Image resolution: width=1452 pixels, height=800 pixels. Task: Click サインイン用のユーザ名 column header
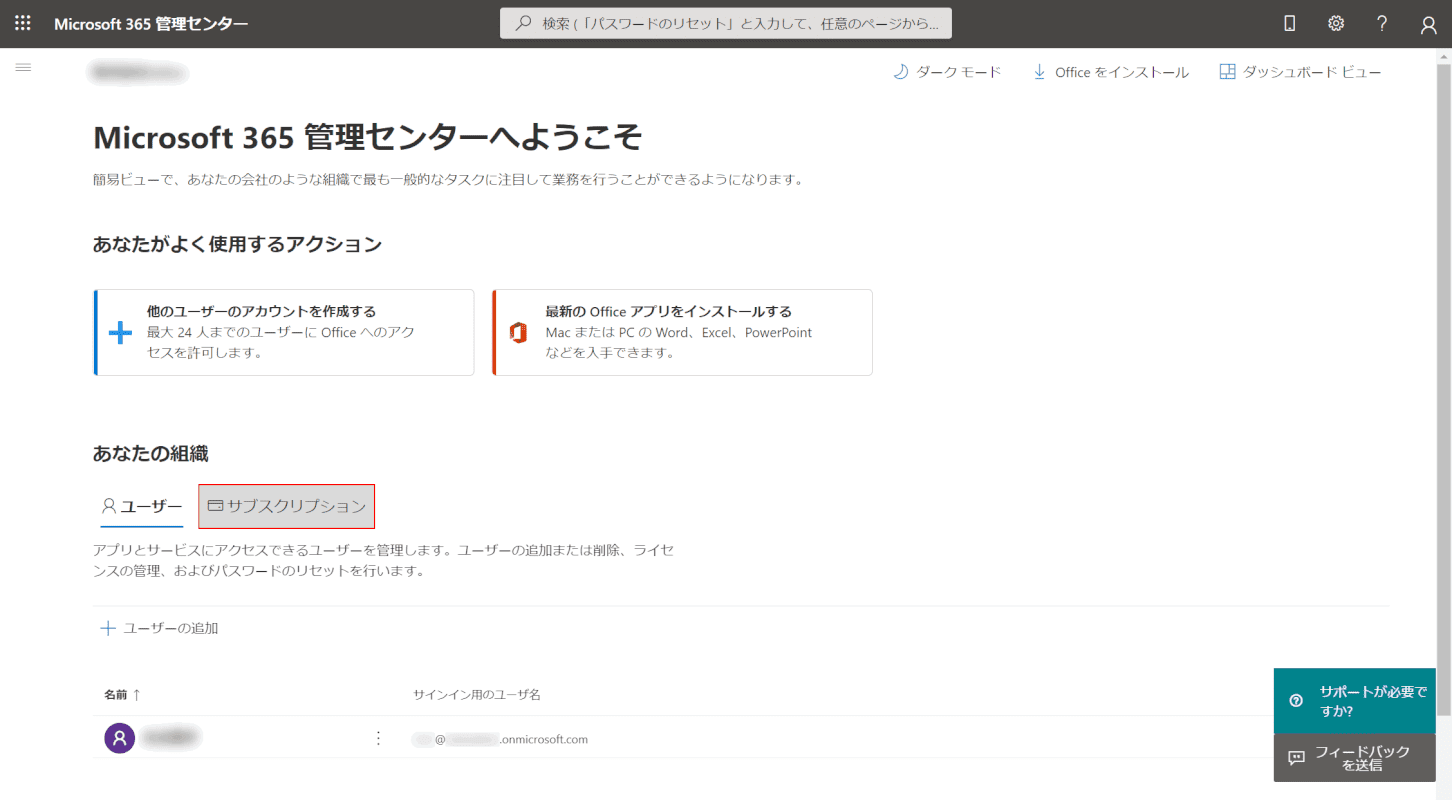click(x=477, y=694)
